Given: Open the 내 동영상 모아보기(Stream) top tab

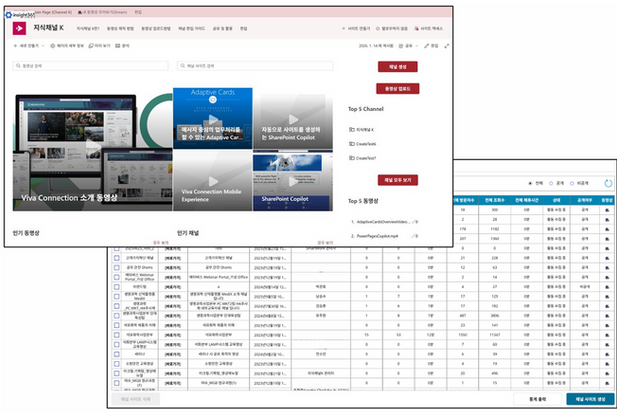Looking at the screenshot, I should 103,12.
